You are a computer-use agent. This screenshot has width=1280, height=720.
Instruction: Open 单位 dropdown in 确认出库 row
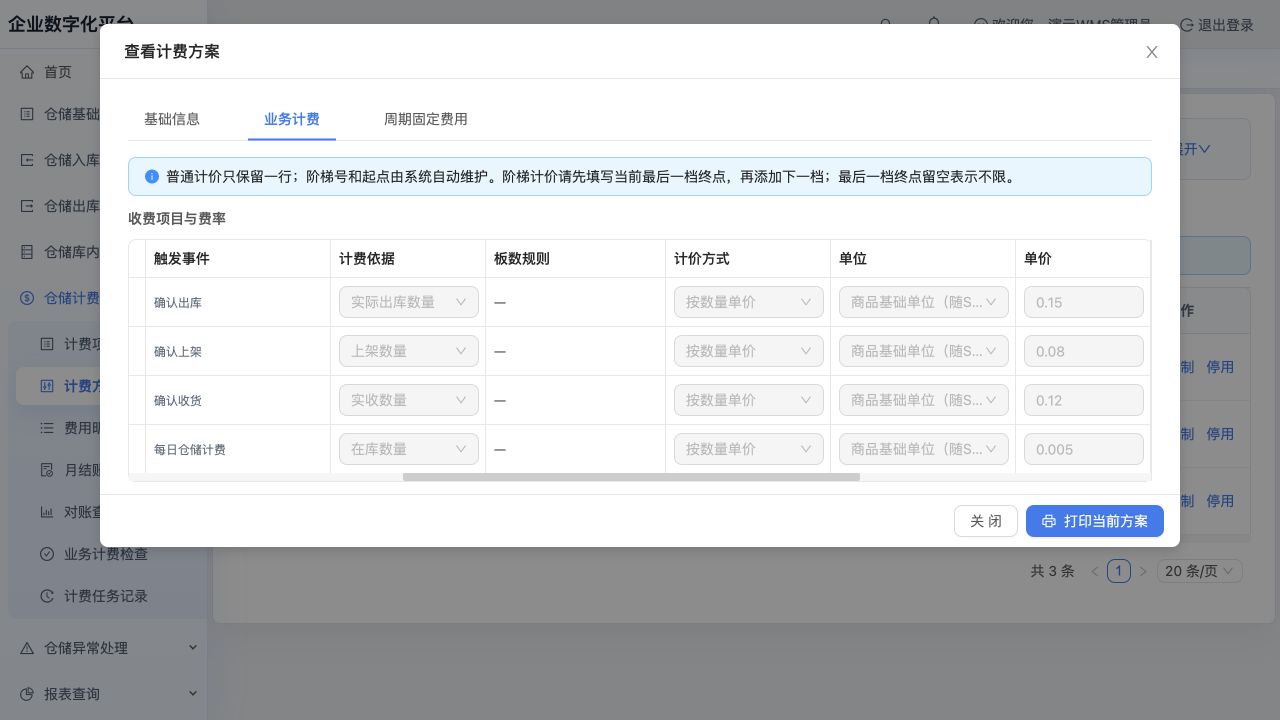924,302
